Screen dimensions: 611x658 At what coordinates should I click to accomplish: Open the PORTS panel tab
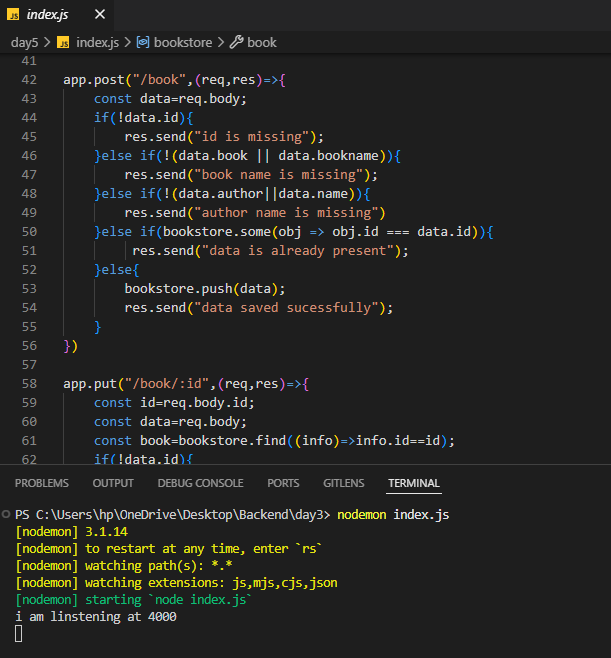[283, 483]
